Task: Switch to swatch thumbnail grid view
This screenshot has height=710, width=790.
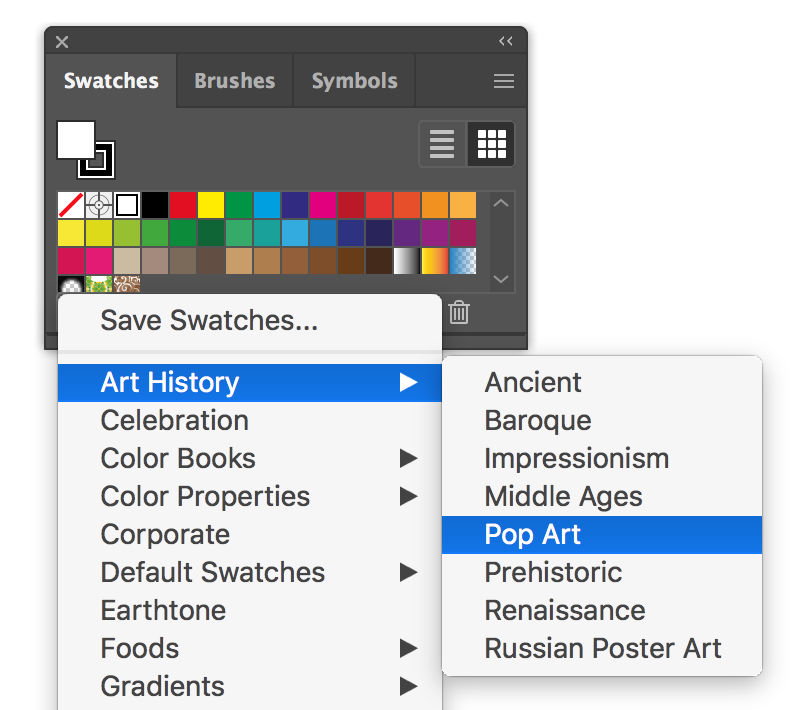Action: pos(492,144)
